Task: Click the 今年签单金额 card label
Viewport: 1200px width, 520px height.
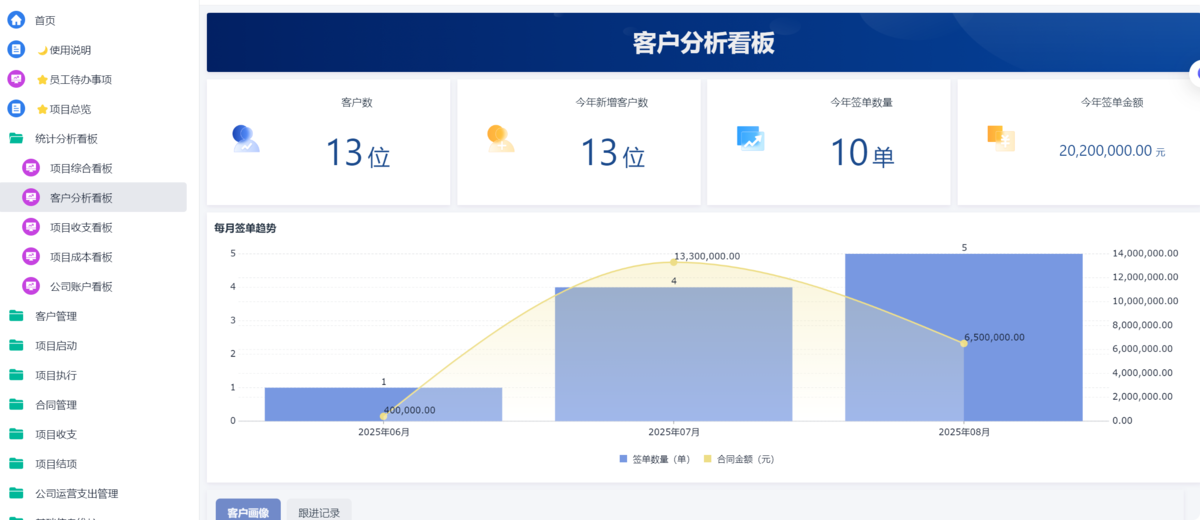Action: [1112, 102]
